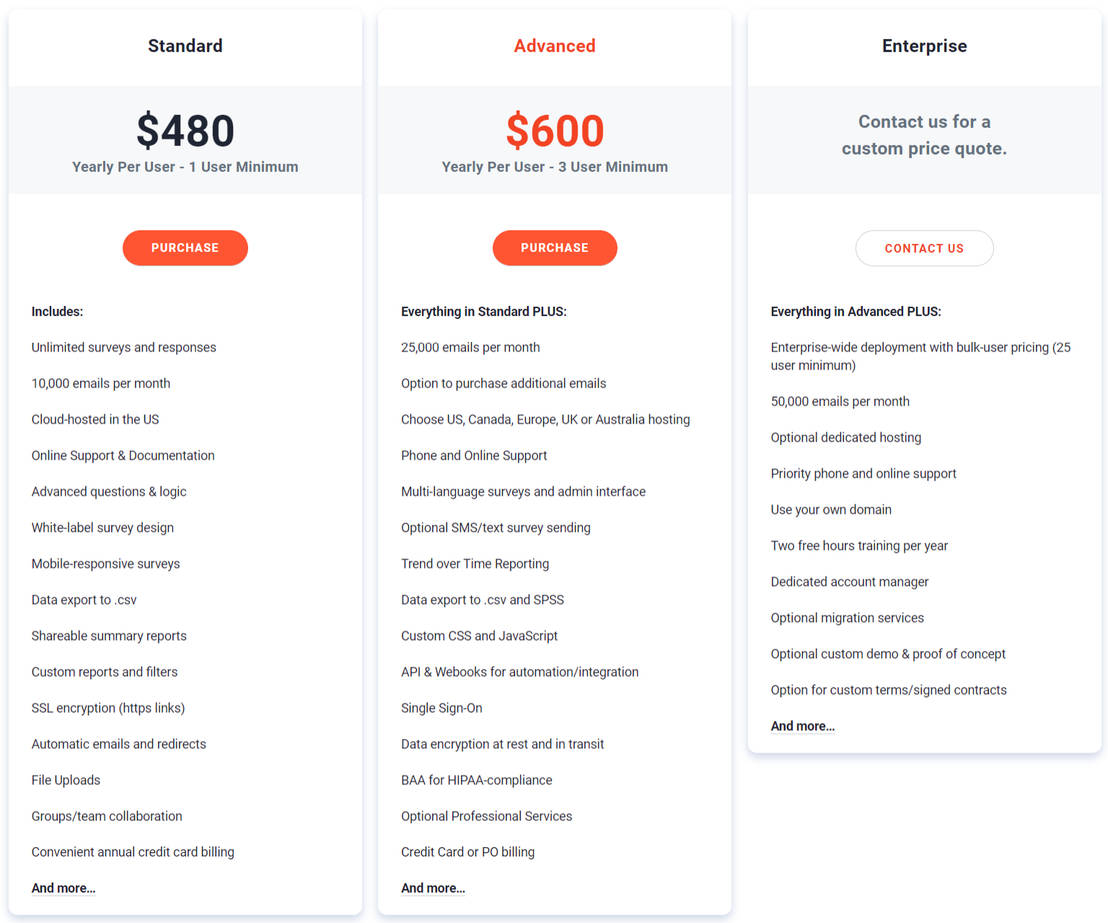The width and height of the screenshot is (1108, 923).
Task: Show the "And more..." link in the Enterprise plan
Action: [x=802, y=726]
